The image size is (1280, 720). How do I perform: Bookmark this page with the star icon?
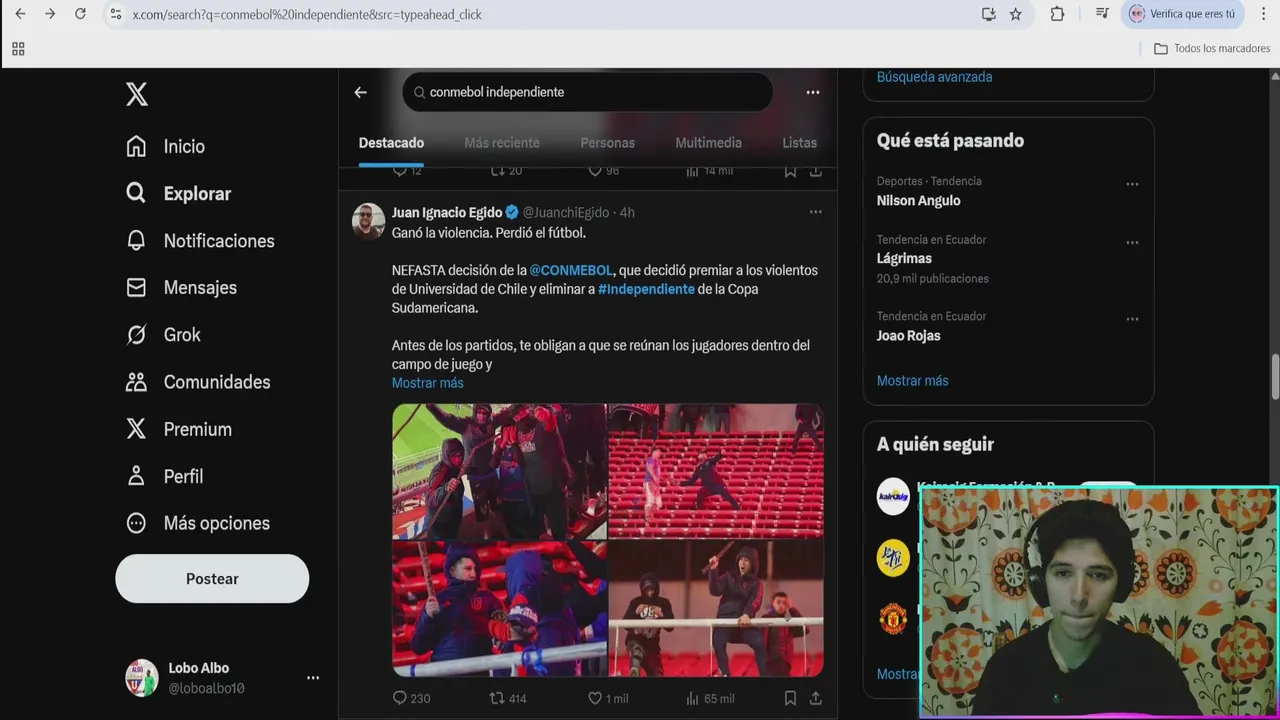1016,14
